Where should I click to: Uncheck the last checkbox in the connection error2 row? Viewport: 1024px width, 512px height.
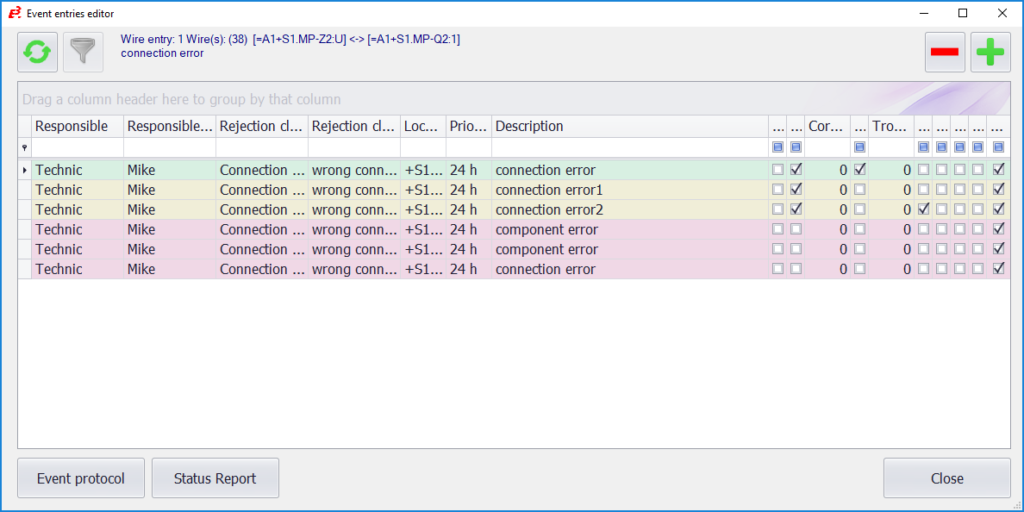coord(998,210)
